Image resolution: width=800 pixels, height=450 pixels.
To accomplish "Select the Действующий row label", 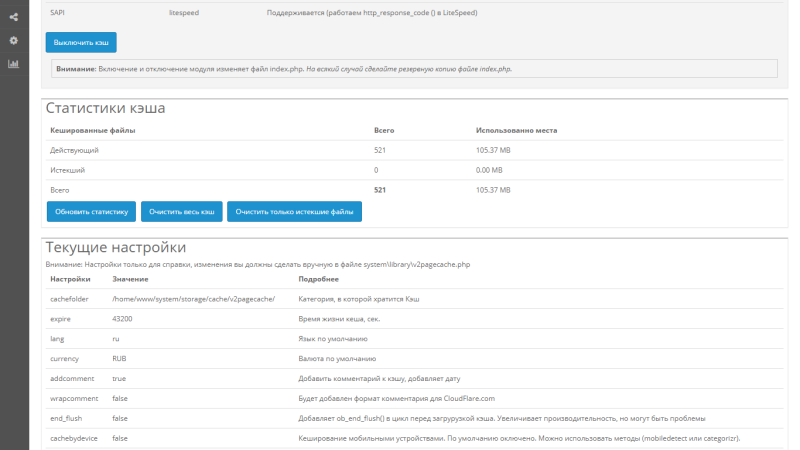I will coord(74,151).
